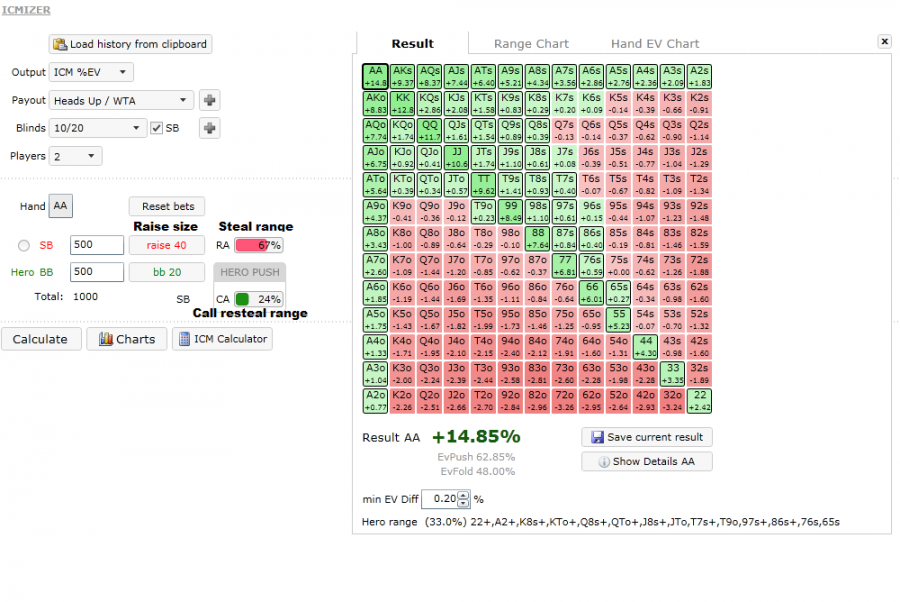Toggle the HERO PUSH button
The height and width of the screenshot is (602, 900).
[250, 273]
